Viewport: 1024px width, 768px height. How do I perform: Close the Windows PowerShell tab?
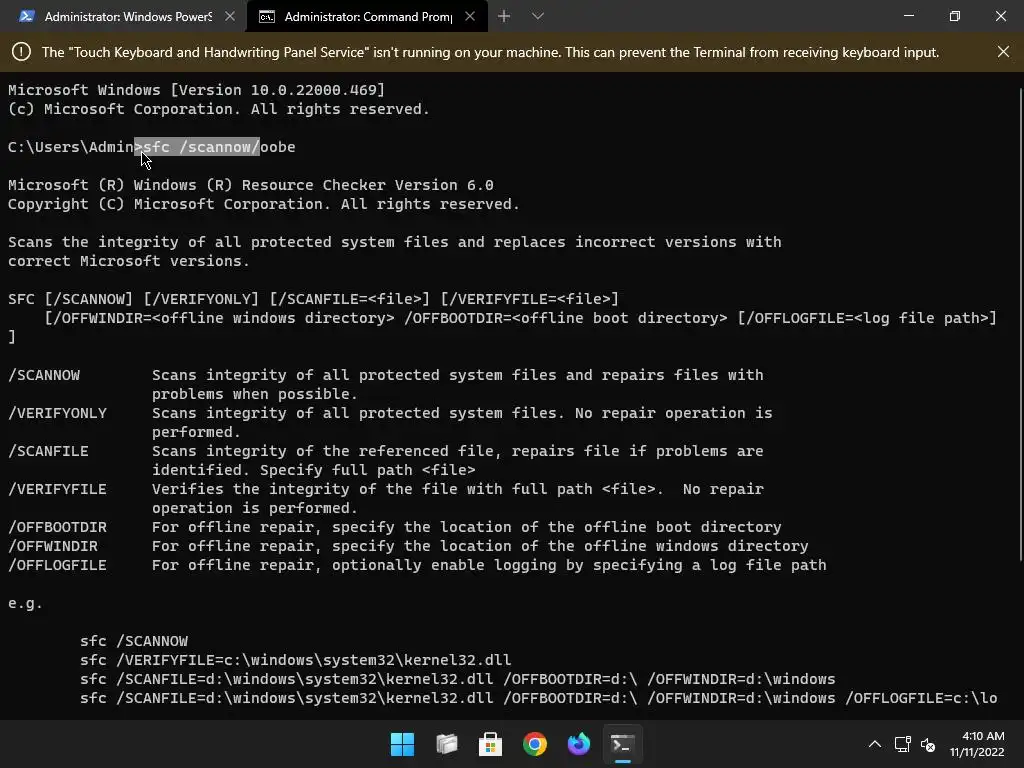(230, 16)
